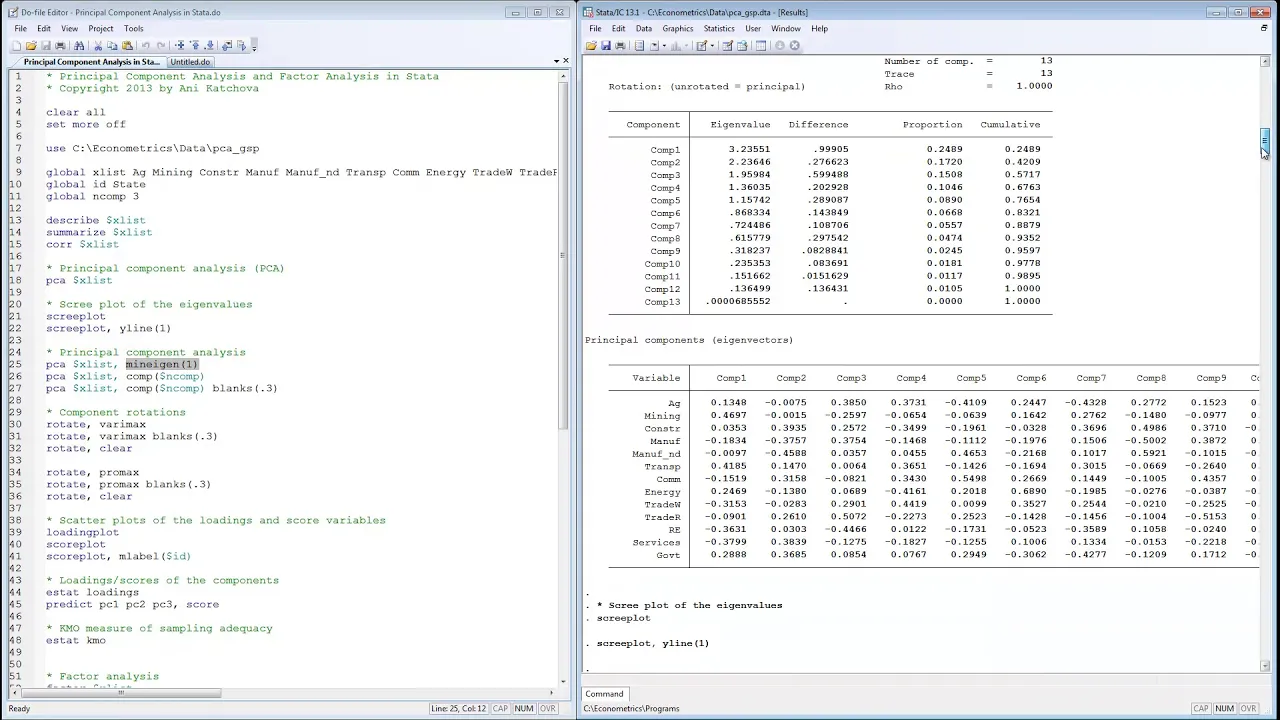Click Open icon in Stata results window
Viewport: 1280px width, 720px height.
(591, 46)
